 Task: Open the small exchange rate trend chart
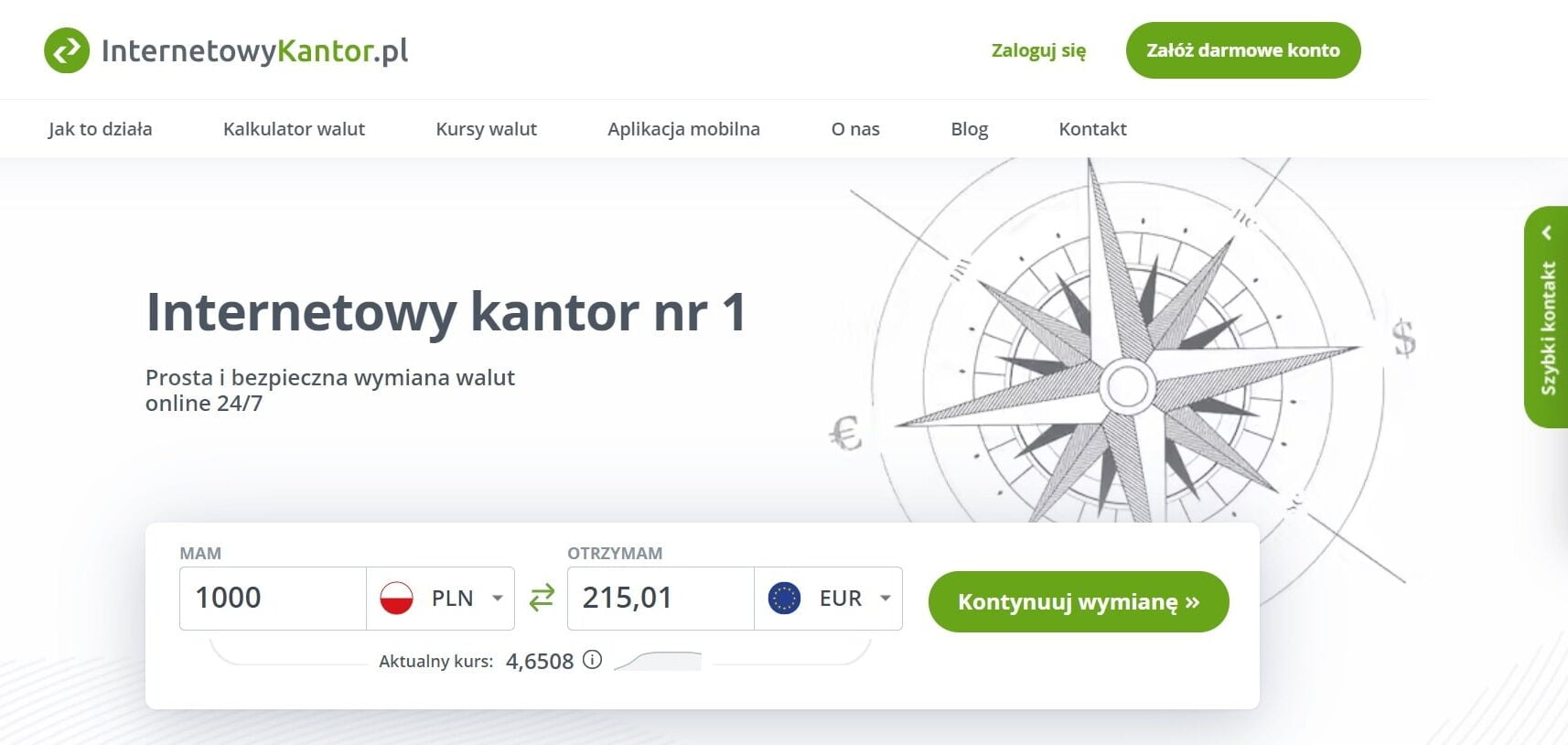pyautogui.click(x=658, y=661)
